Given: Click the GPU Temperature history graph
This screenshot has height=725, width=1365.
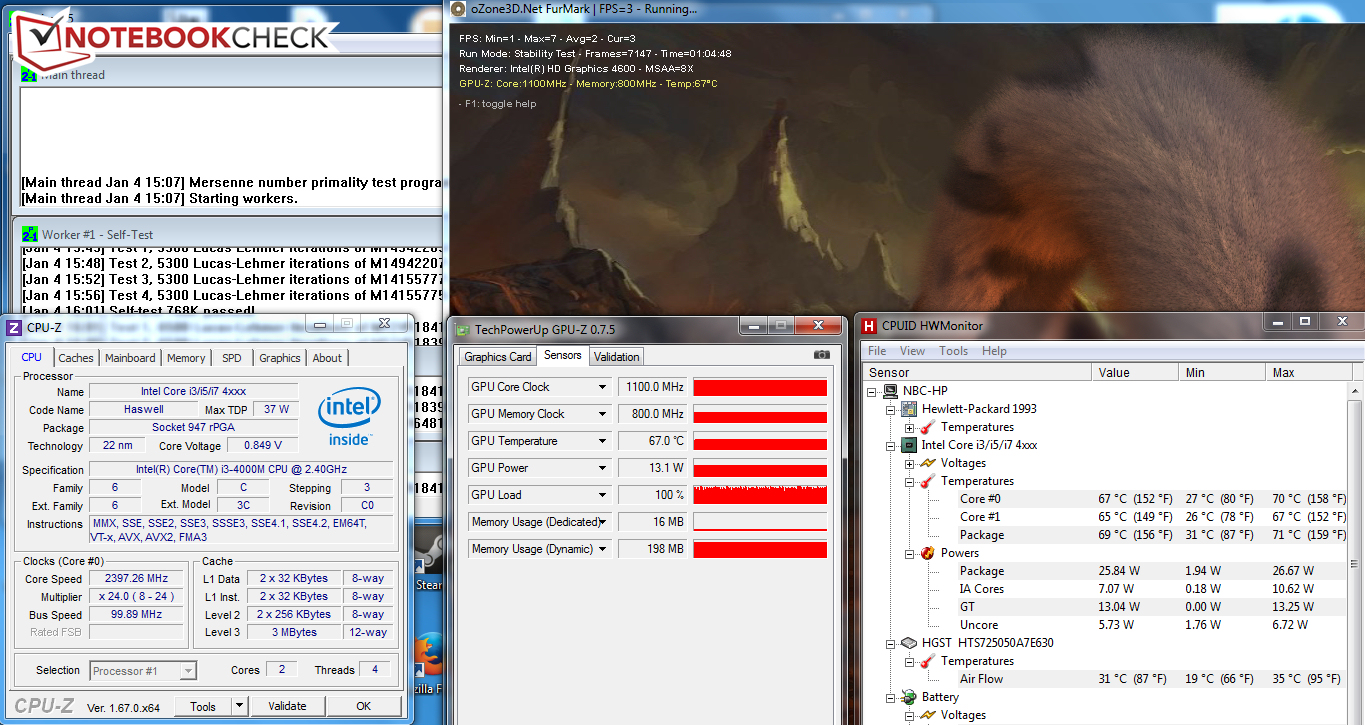Looking at the screenshot, I should click(x=760, y=441).
